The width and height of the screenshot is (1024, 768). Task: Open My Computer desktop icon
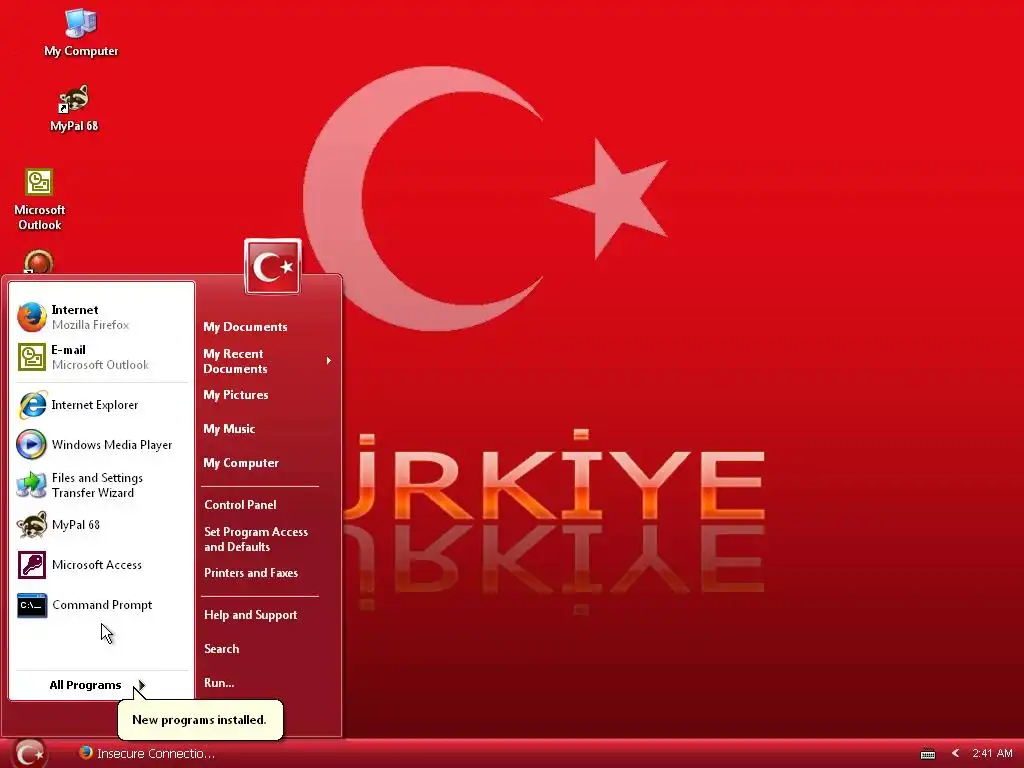point(81,33)
